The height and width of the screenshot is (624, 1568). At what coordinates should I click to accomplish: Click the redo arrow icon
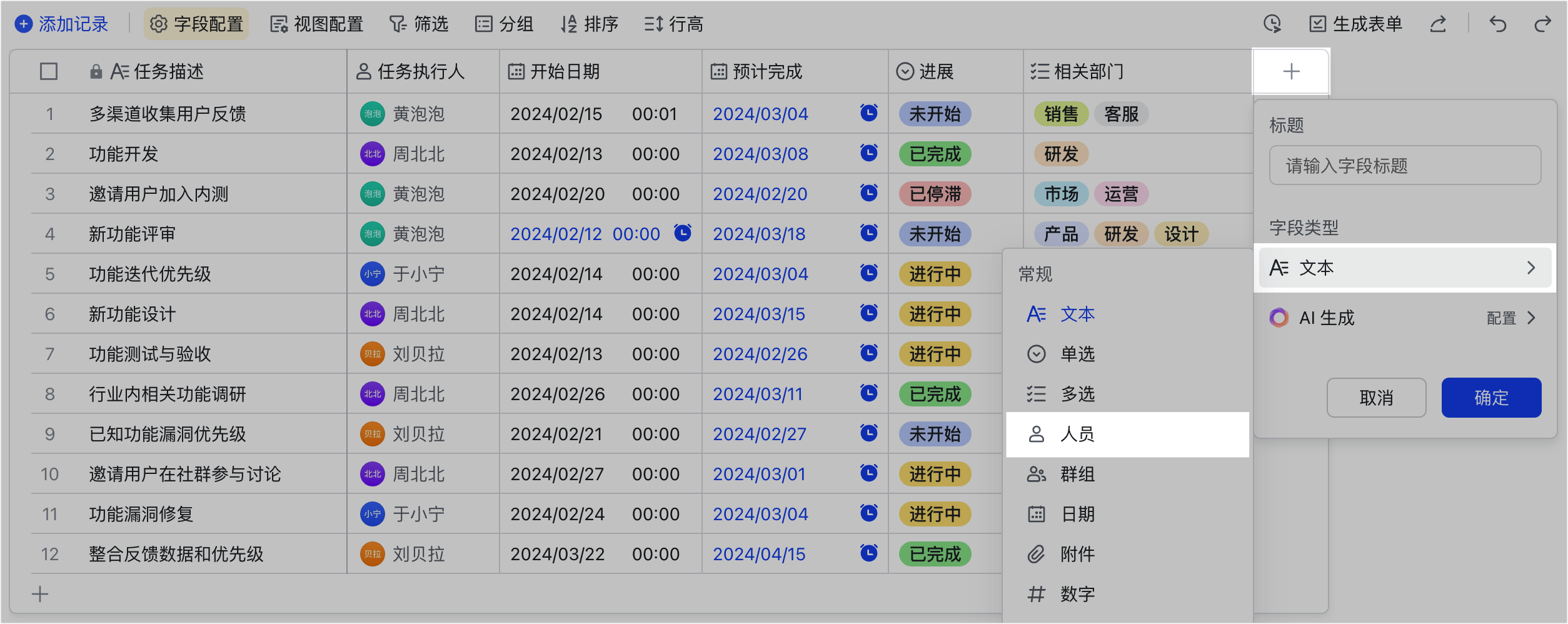(x=1542, y=24)
